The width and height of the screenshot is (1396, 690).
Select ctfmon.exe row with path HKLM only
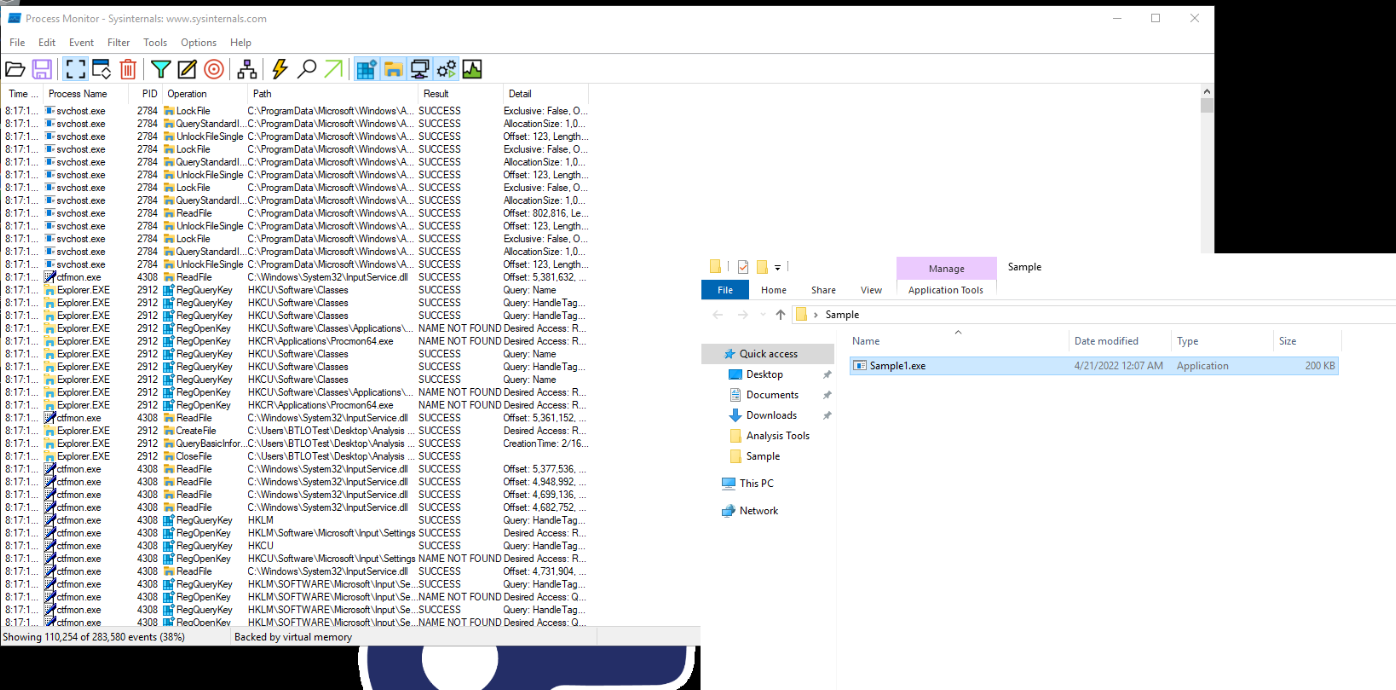pos(296,520)
